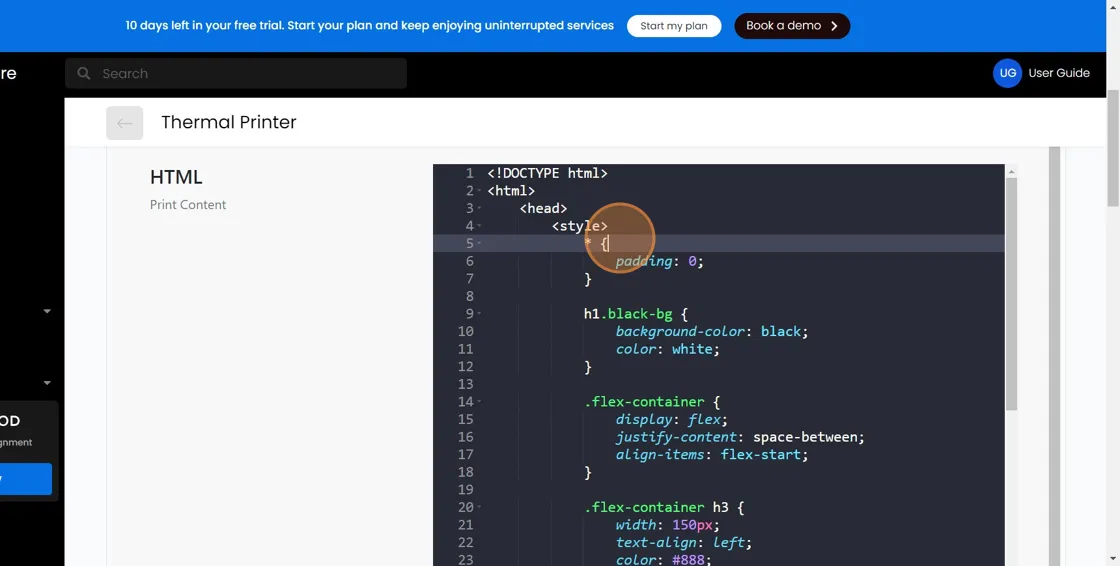Image resolution: width=1120 pixels, height=566 pixels.
Task: Click the blue button in sidebar card
Action: 26,479
